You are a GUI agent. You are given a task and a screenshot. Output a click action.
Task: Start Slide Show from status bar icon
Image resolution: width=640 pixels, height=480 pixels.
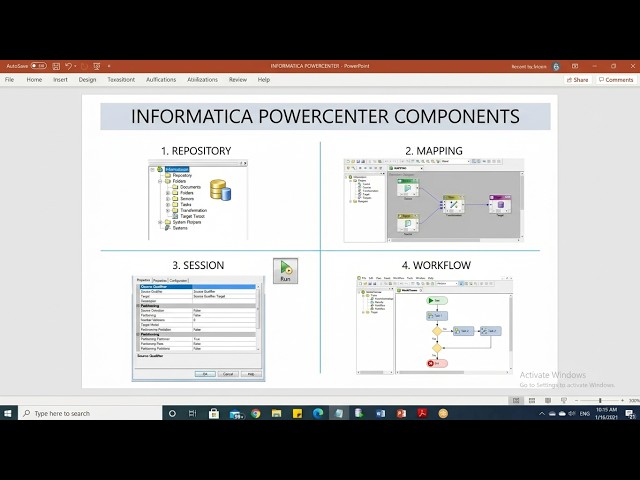(x=564, y=400)
